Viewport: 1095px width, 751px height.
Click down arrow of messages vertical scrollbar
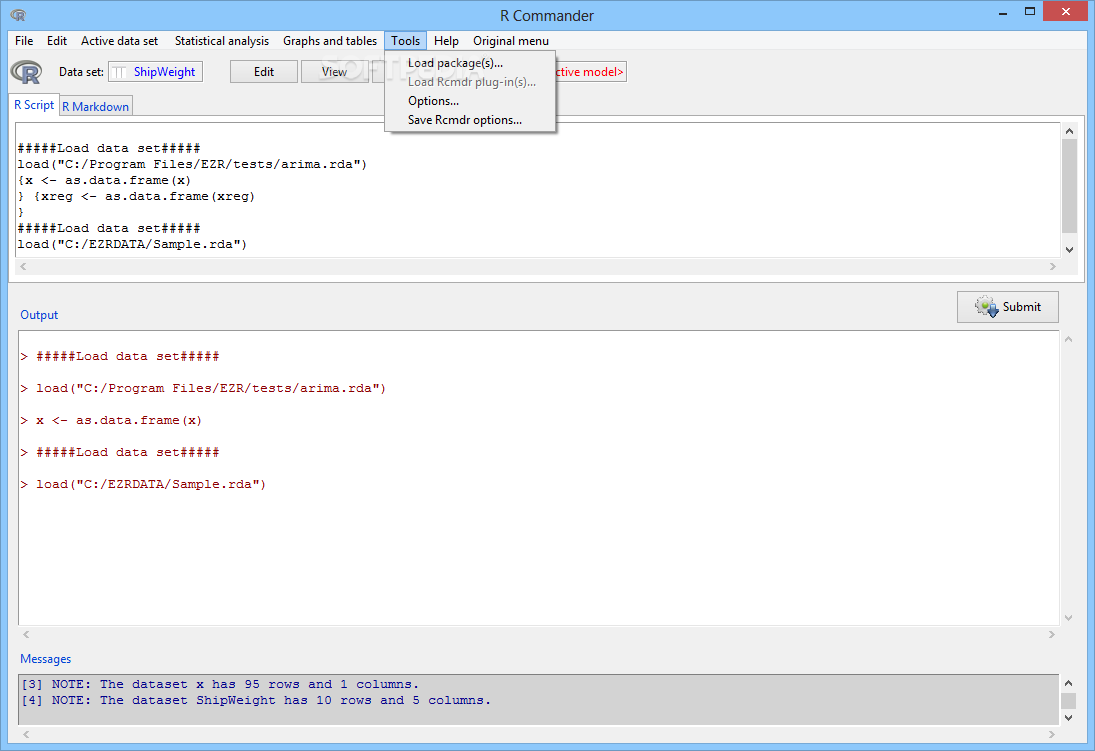(1068, 717)
